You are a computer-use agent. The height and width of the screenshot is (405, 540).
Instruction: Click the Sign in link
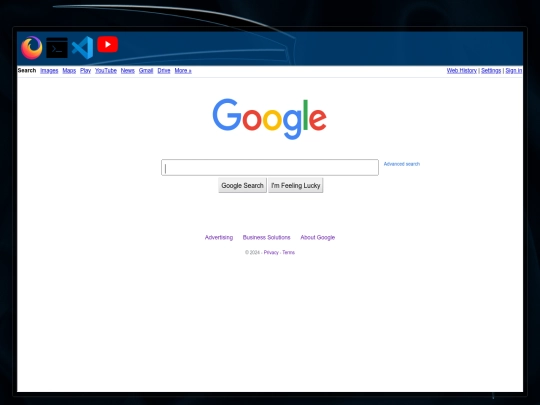click(513, 71)
